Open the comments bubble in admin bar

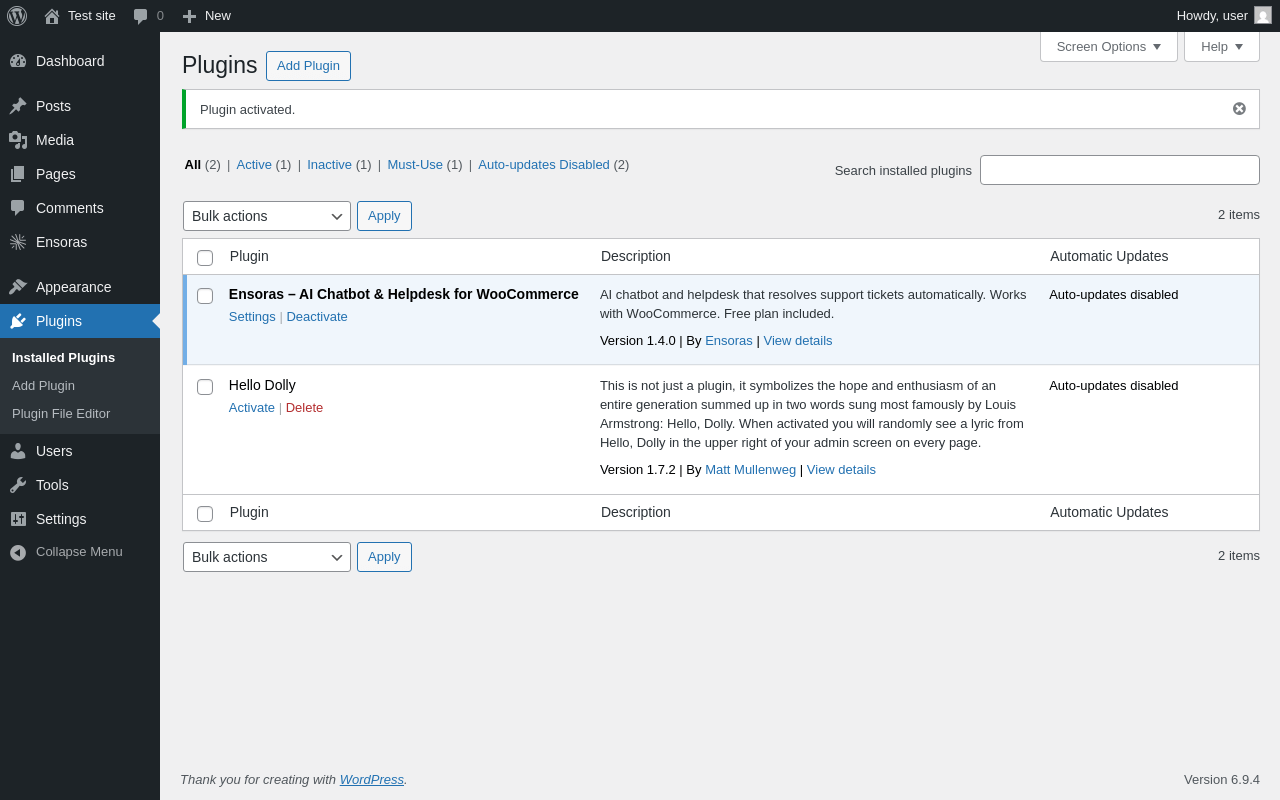pyautogui.click(x=141, y=16)
